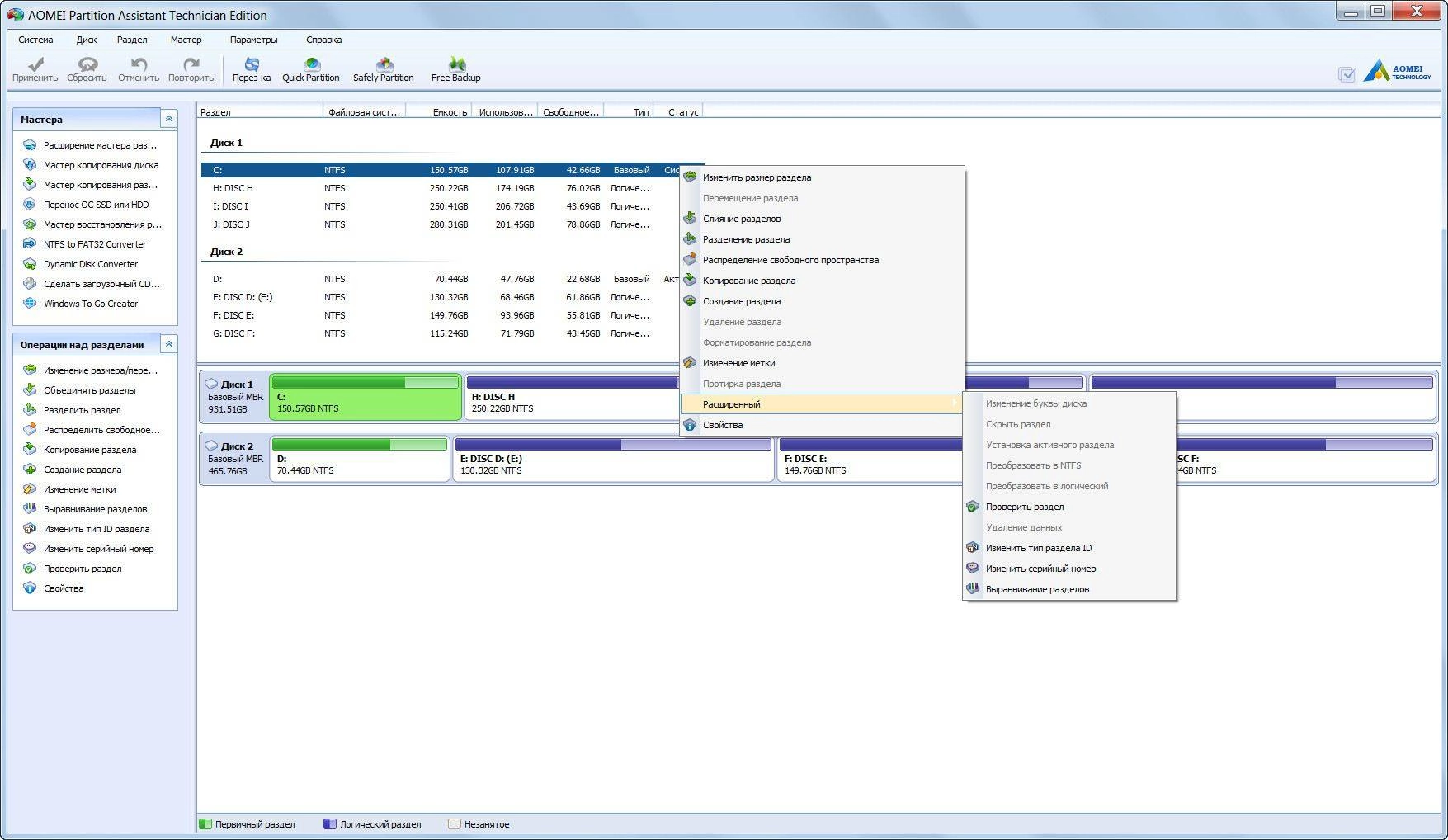Choose Выравнивание разделов in submenu

(1069, 589)
